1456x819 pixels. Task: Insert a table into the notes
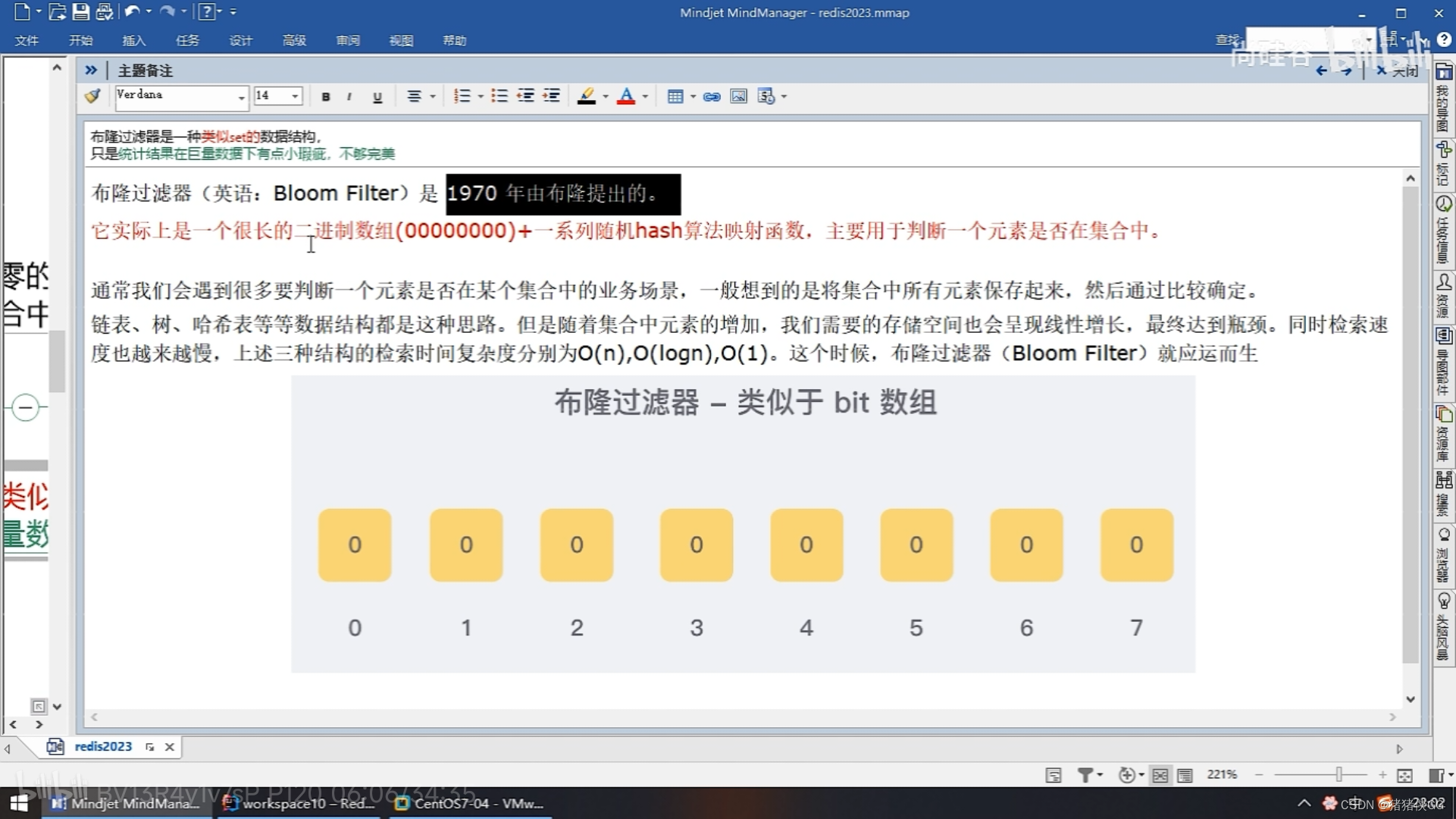pos(675,96)
